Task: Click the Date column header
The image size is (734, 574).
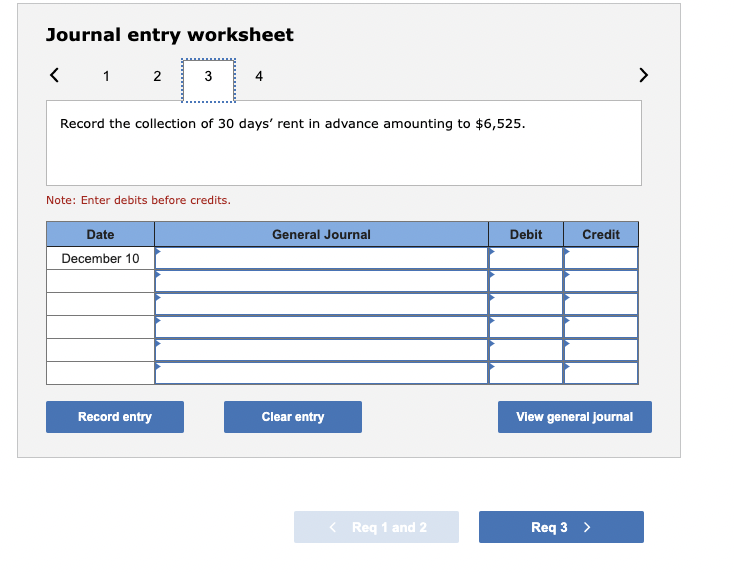Action: (100, 234)
